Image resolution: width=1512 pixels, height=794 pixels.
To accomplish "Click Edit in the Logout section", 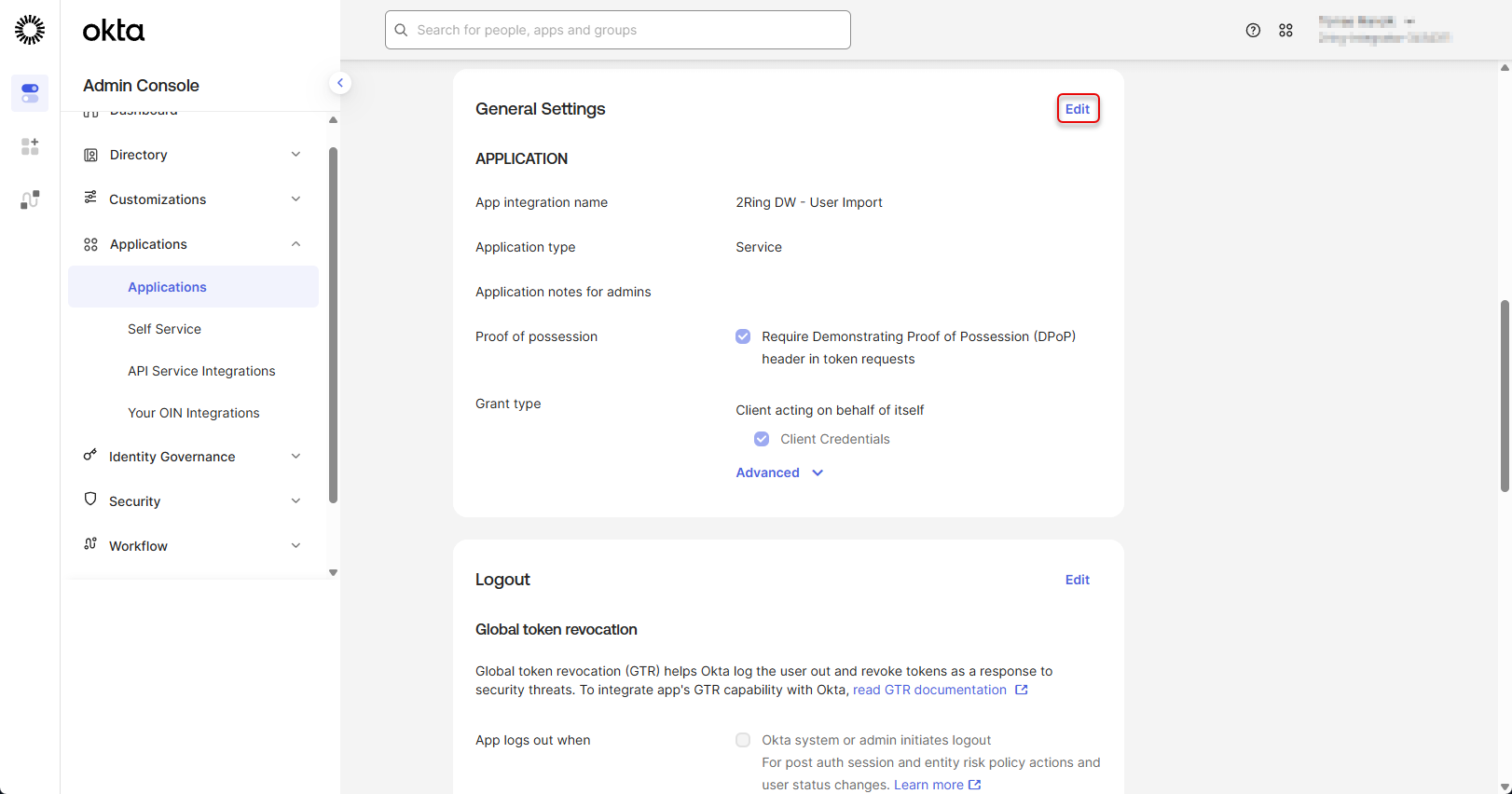I will (x=1078, y=580).
